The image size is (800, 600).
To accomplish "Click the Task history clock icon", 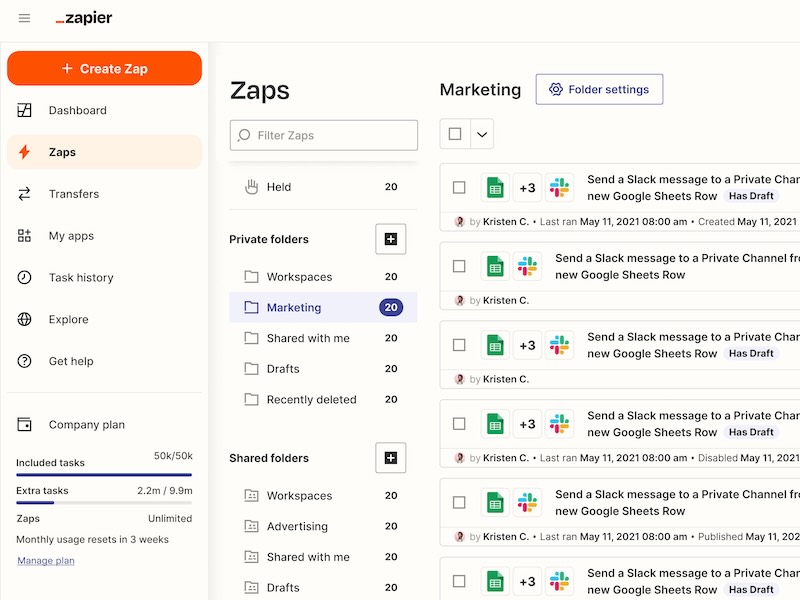I will [25, 278].
